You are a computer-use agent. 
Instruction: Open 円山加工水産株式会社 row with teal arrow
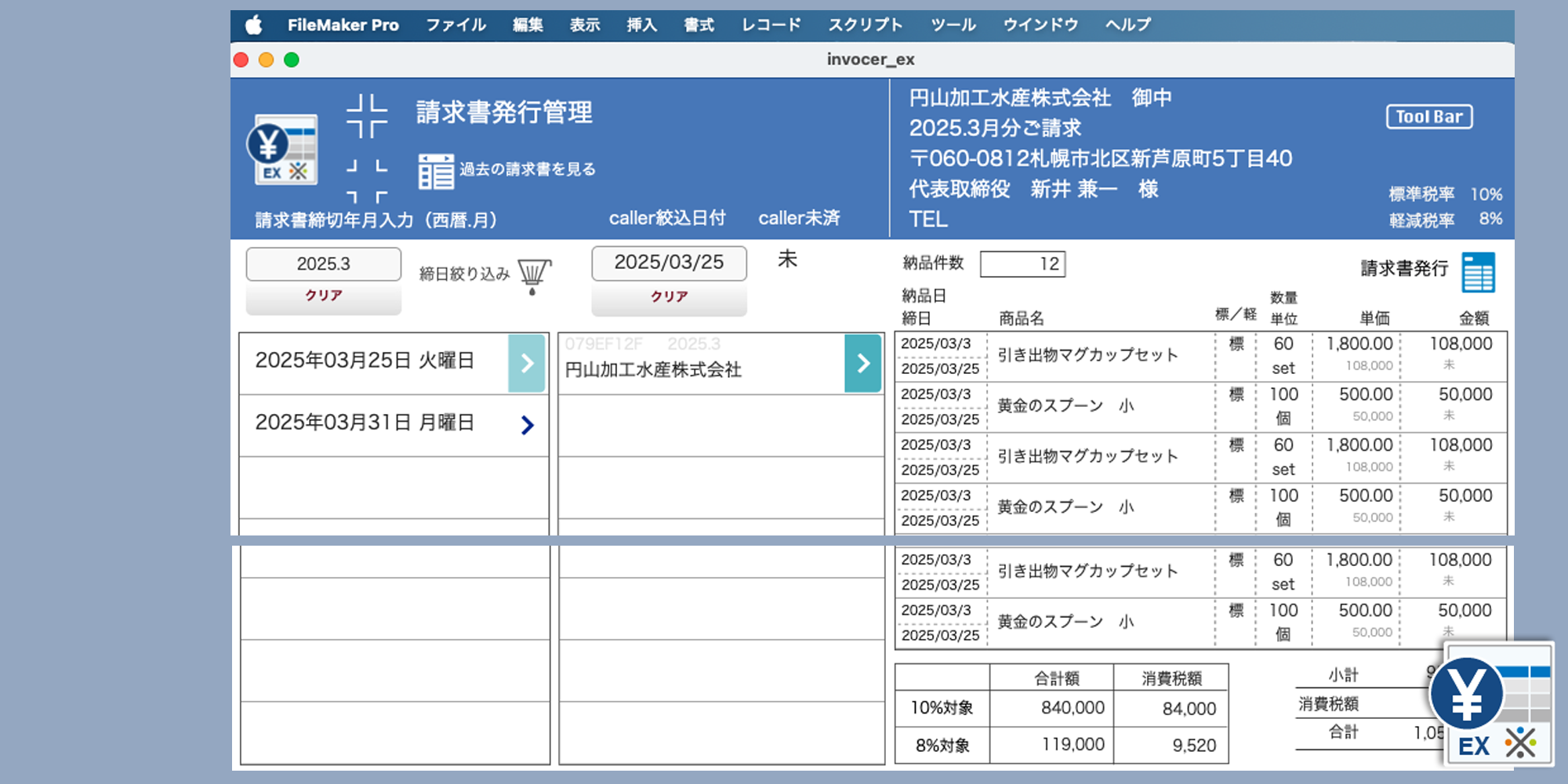[x=862, y=363]
